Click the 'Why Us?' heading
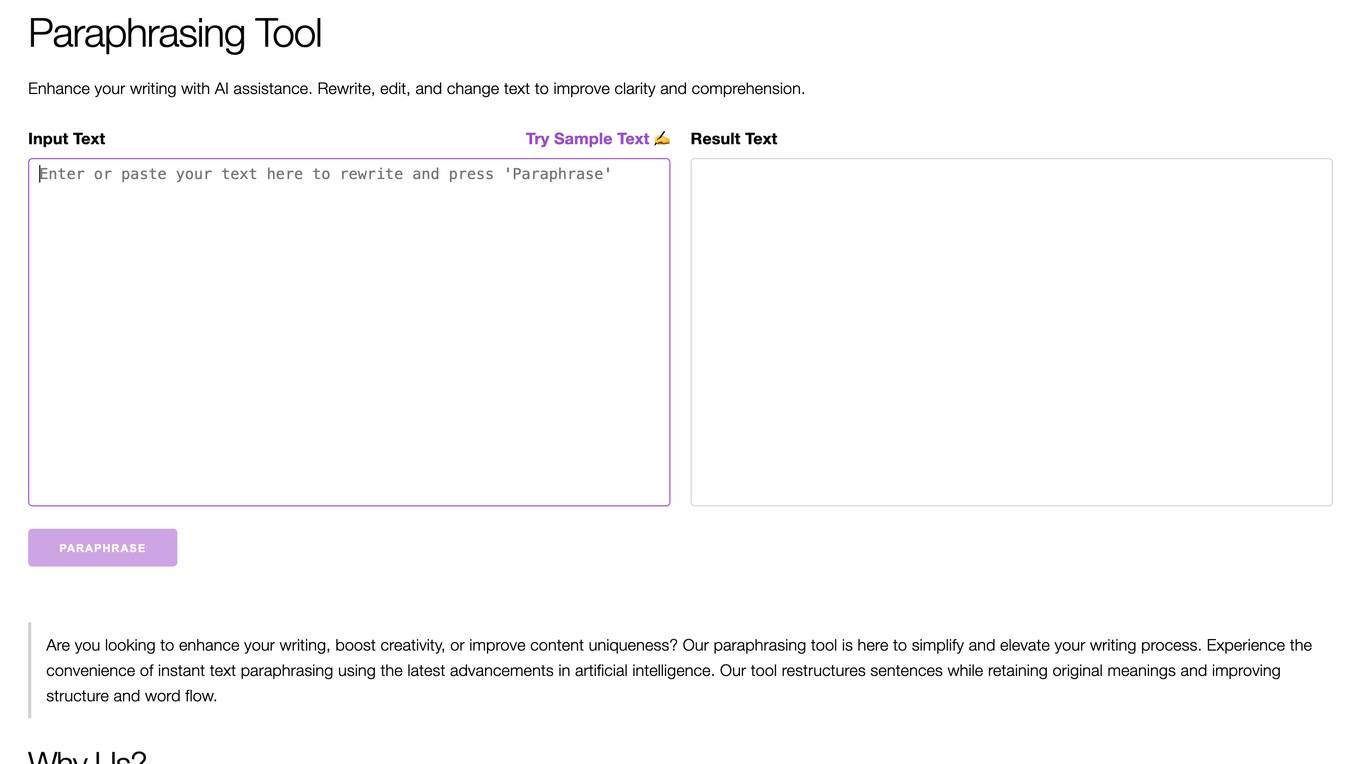The width and height of the screenshot is (1360, 764). click(87, 756)
